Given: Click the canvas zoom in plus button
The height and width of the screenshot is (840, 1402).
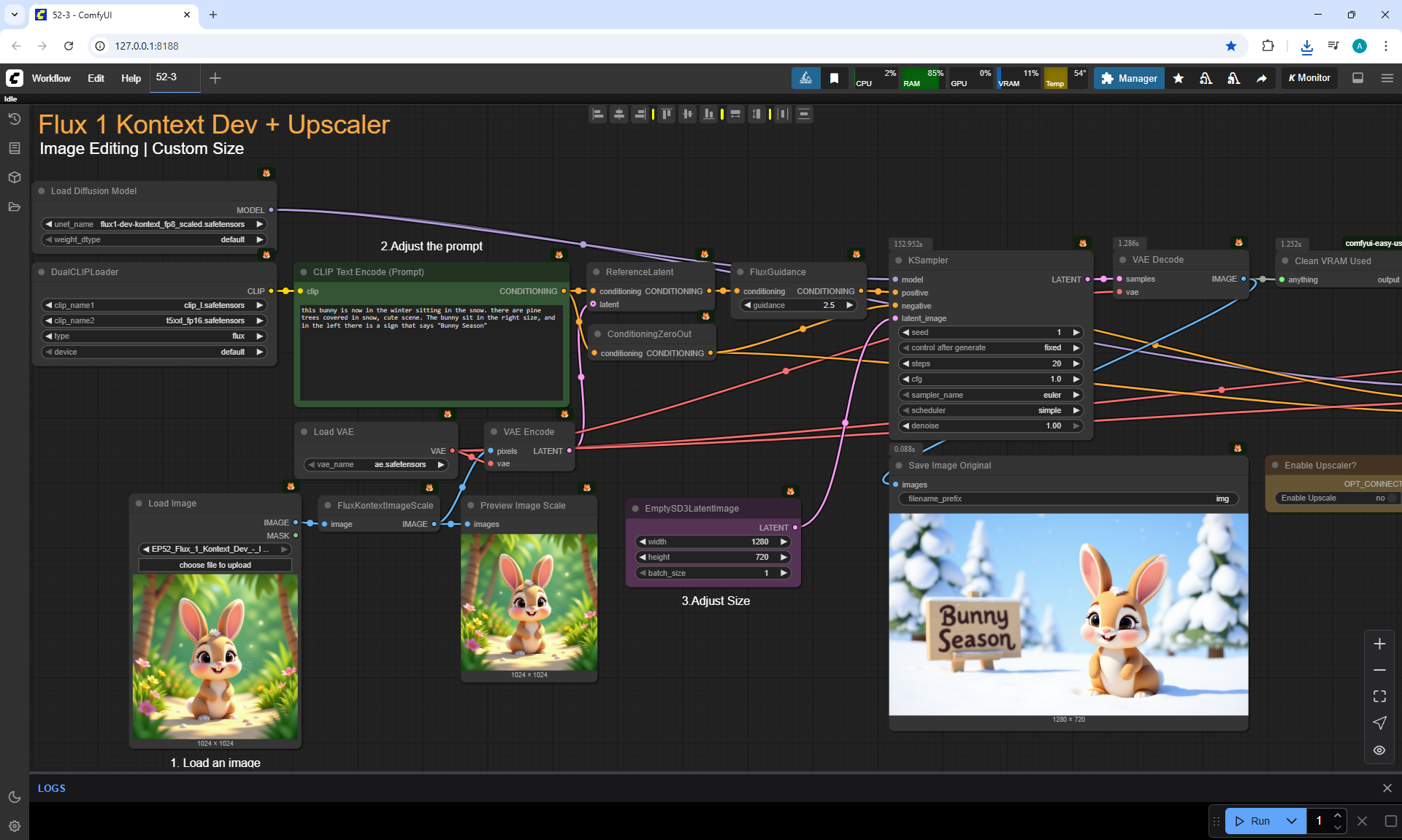Looking at the screenshot, I should [1379, 644].
